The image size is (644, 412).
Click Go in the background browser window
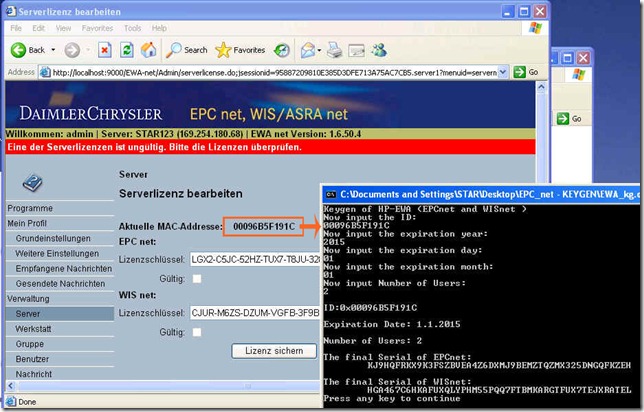point(569,119)
